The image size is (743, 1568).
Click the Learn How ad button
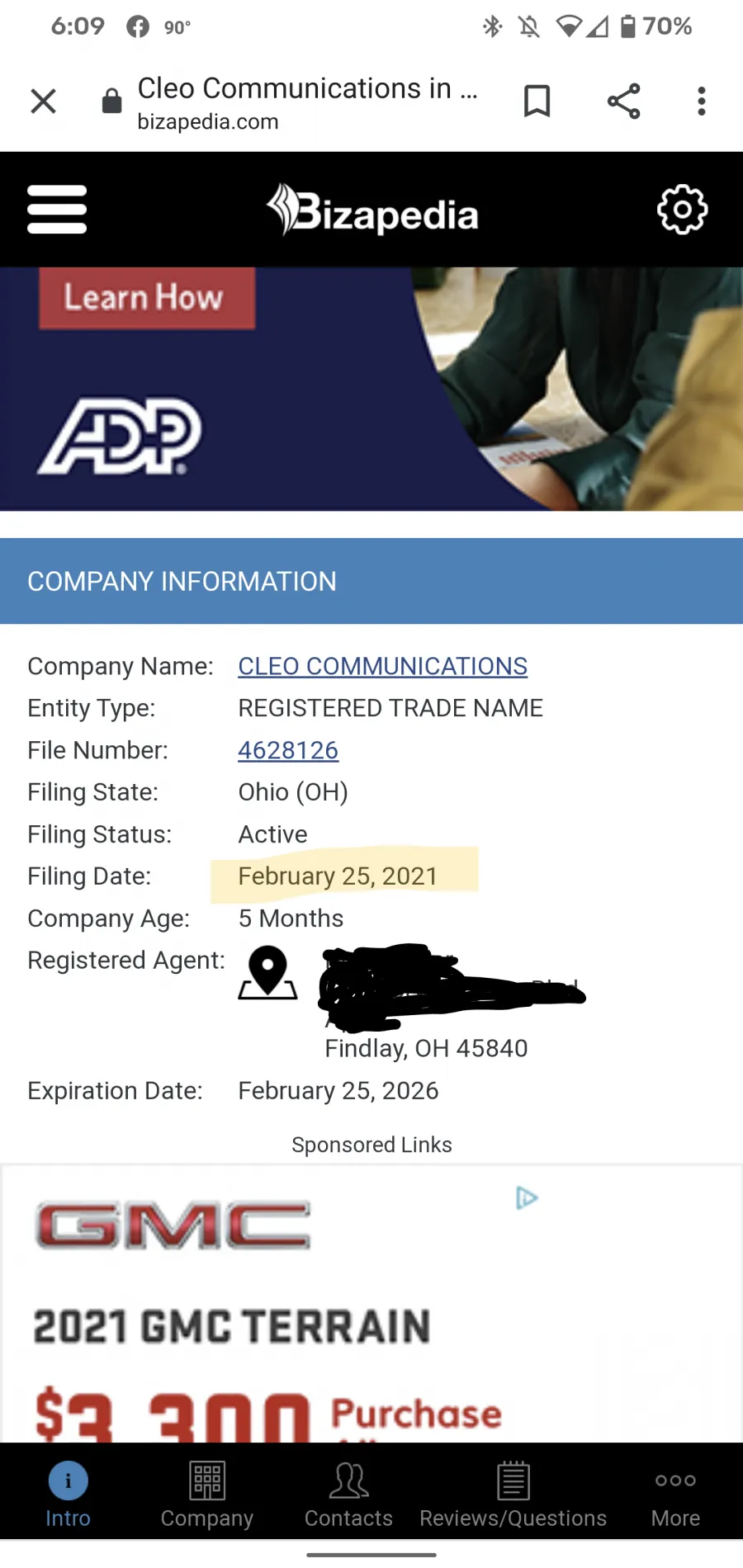pyautogui.click(x=147, y=298)
